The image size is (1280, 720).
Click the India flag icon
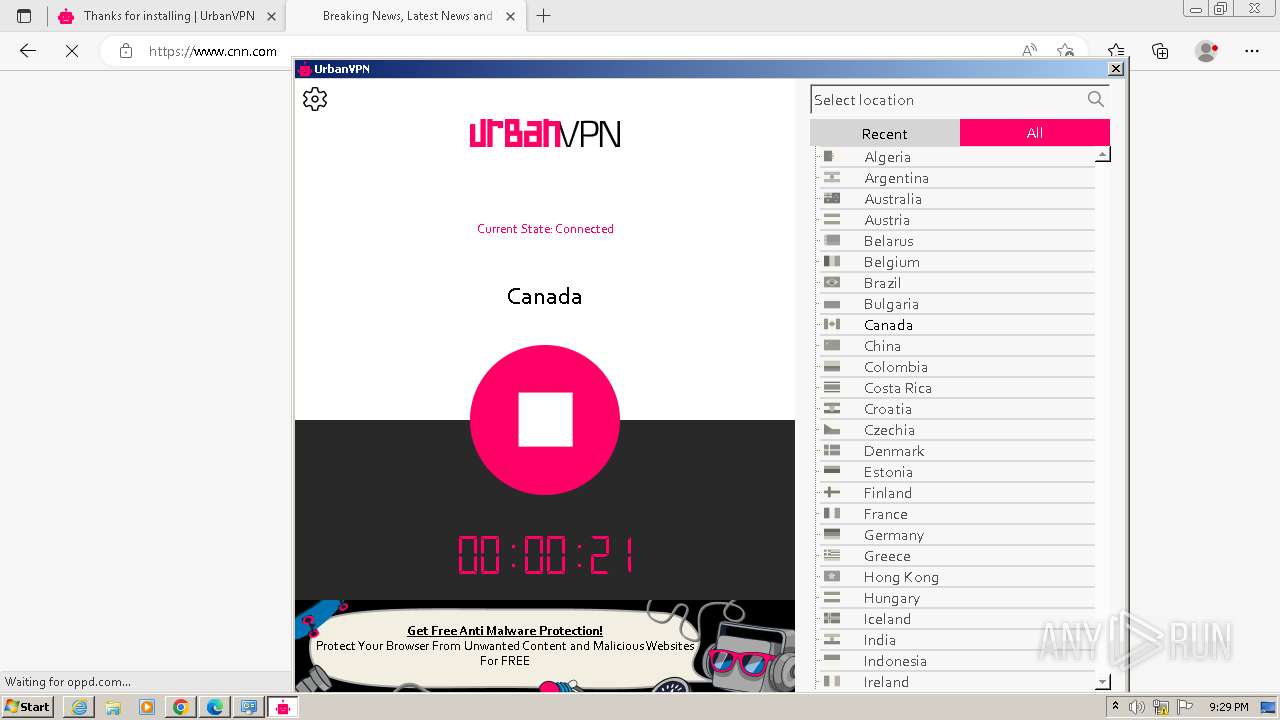[832, 639]
